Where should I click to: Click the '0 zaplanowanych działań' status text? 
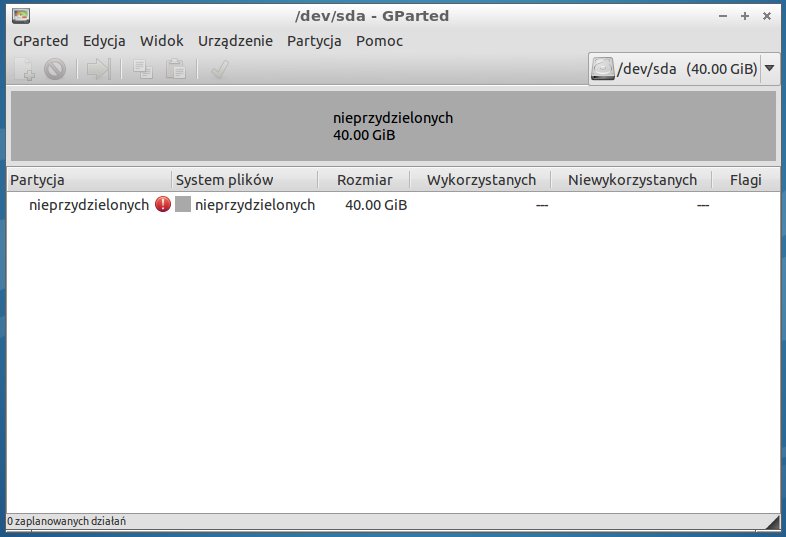67,521
